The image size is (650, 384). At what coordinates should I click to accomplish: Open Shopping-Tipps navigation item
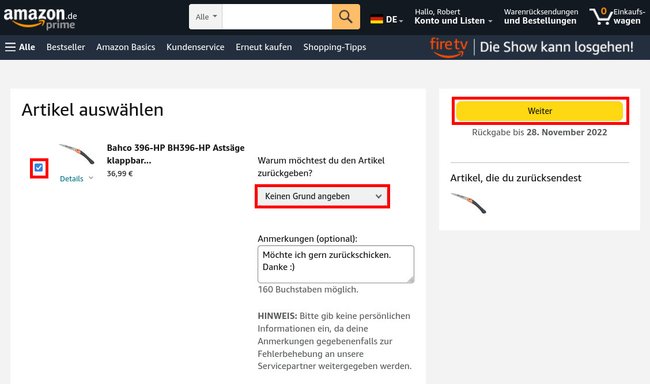tap(335, 47)
